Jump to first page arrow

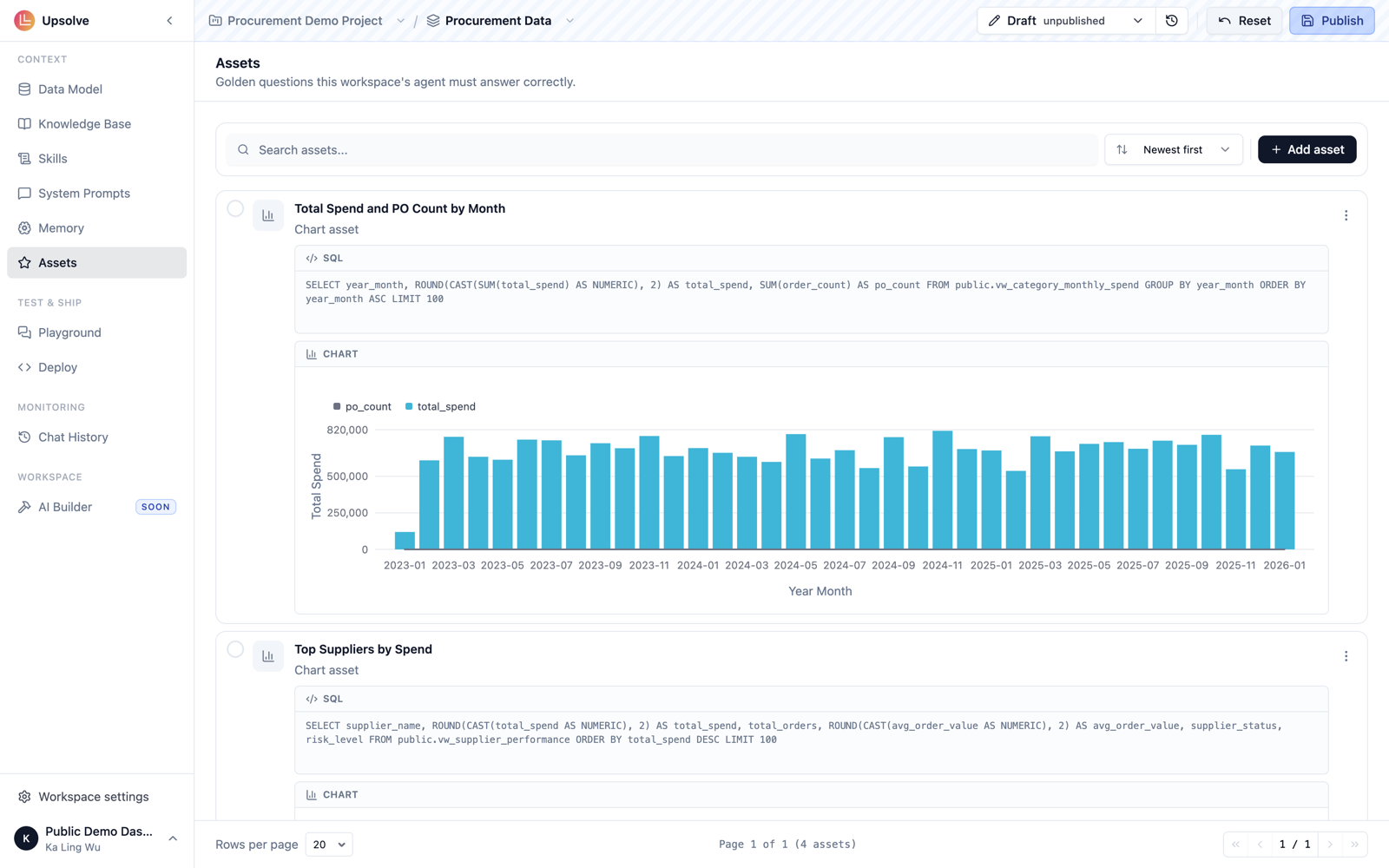point(1235,845)
